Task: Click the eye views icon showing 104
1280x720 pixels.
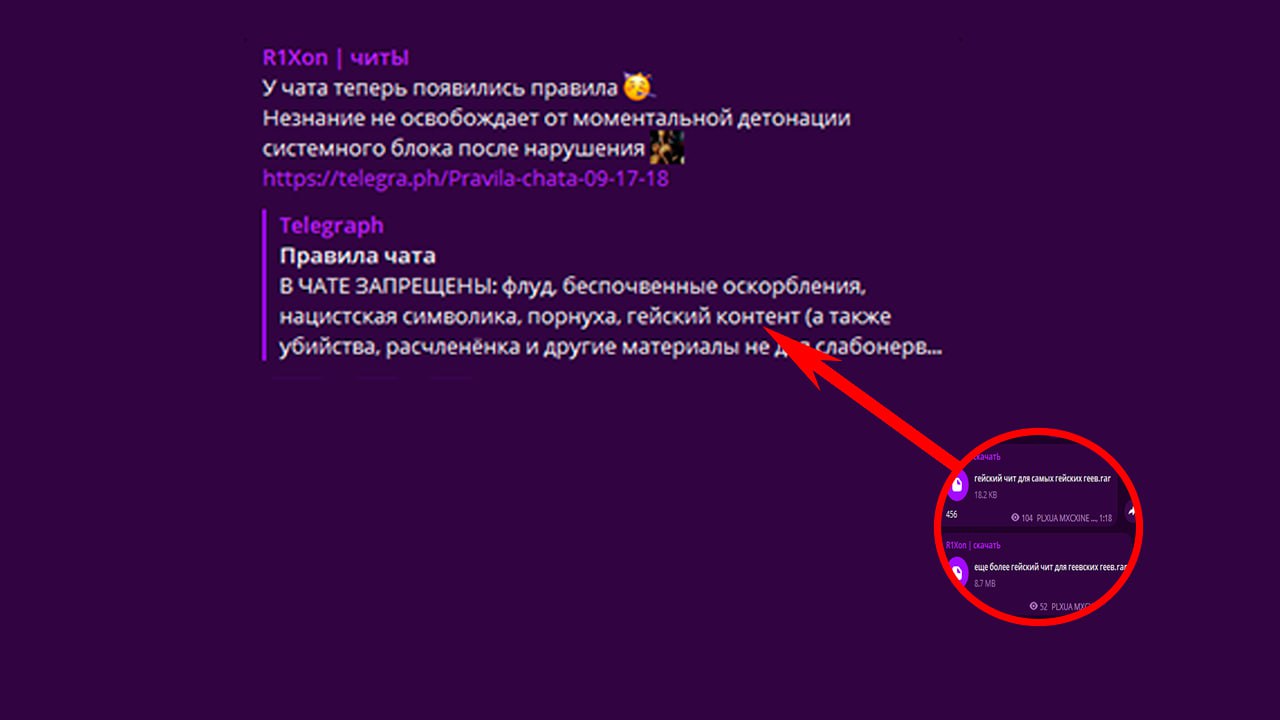Action: click(x=1015, y=518)
